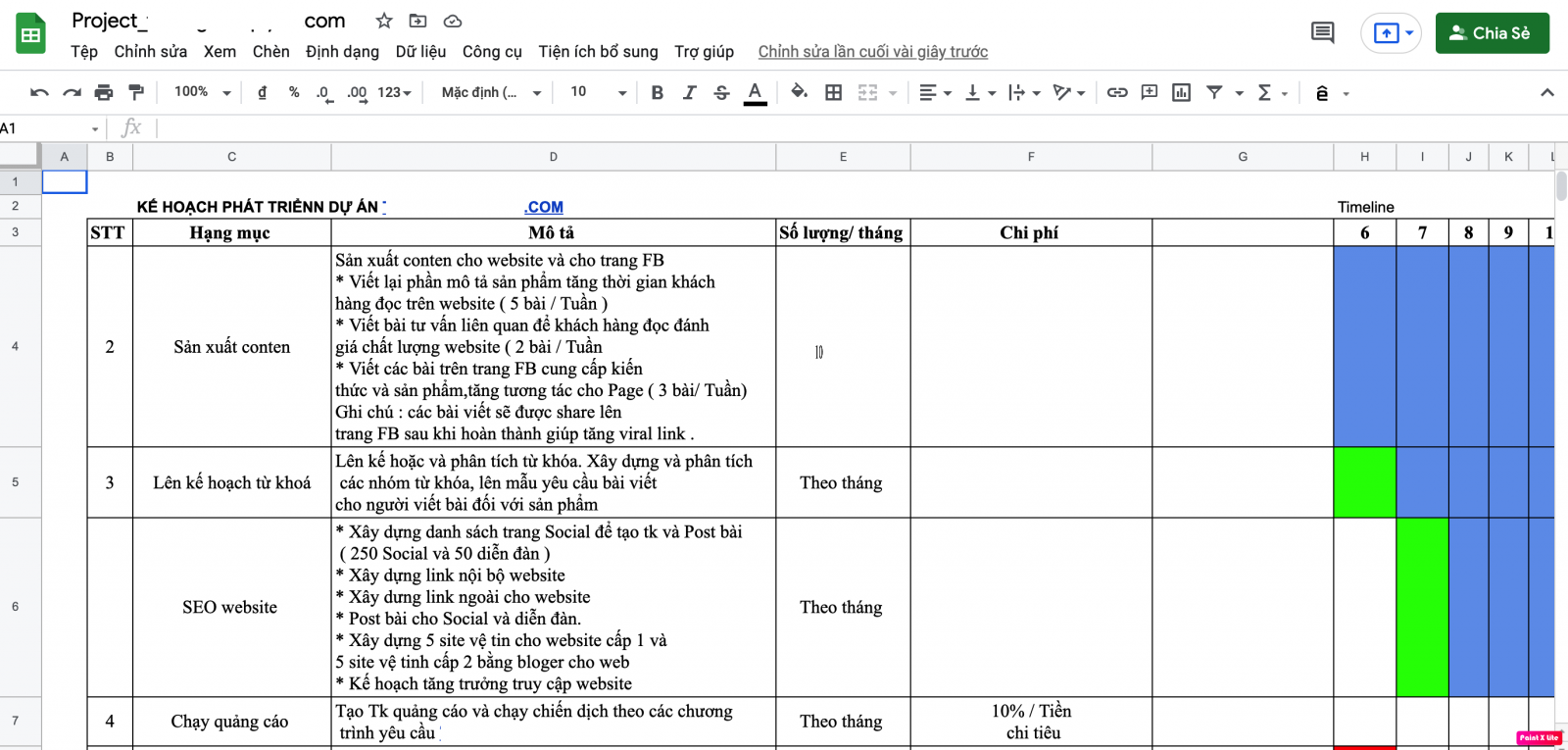Open Google Sheets home icon
Image resolution: width=1568 pixels, height=750 pixels.
point(31,33)
